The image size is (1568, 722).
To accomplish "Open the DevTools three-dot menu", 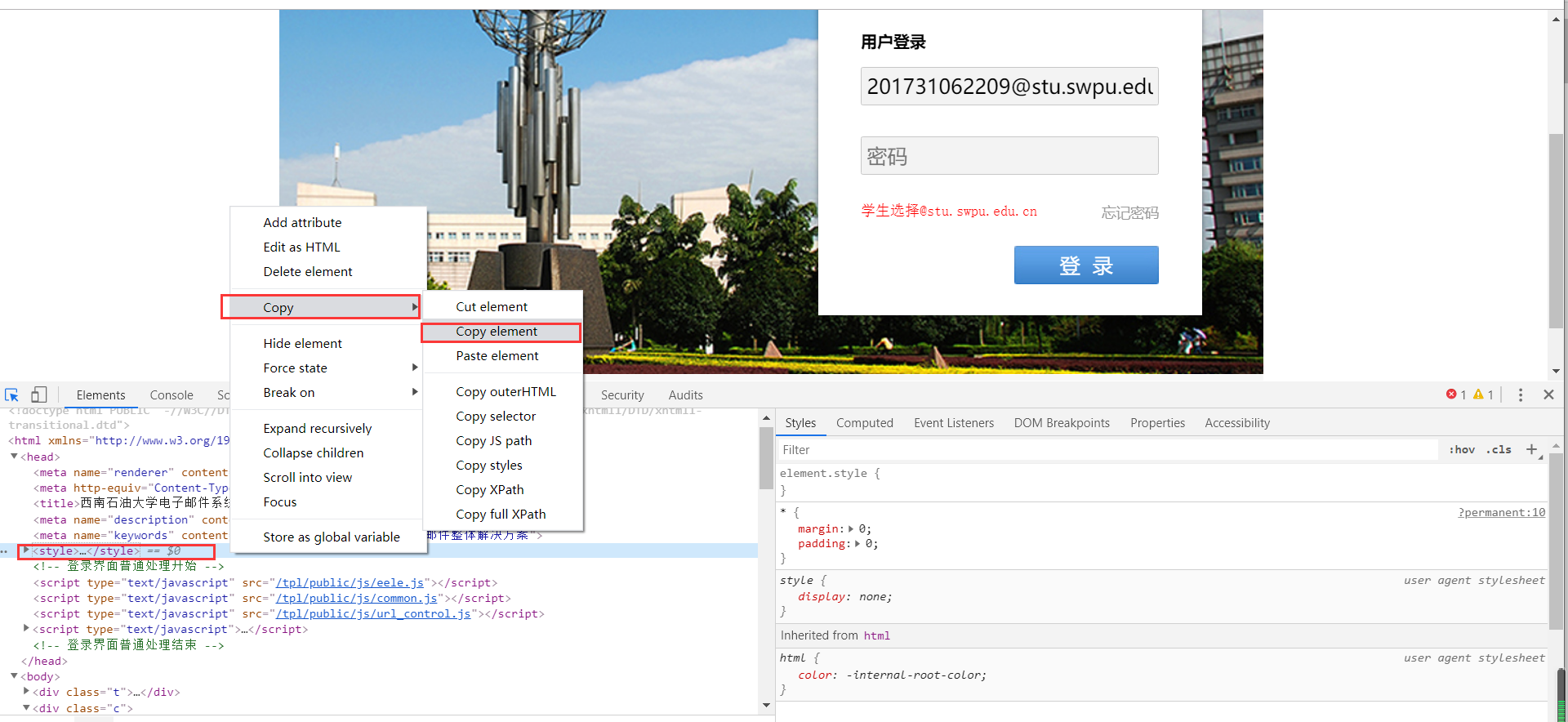I will pyautogui.click(x=1520, y=394).
